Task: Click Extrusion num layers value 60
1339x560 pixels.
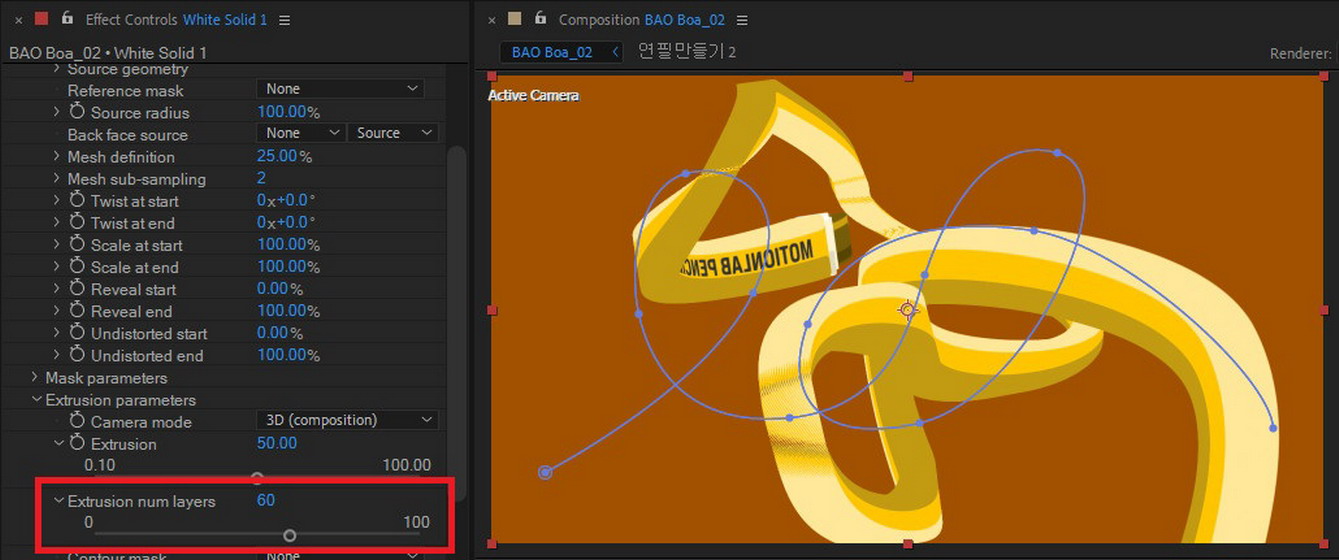Action: [266, 500]
